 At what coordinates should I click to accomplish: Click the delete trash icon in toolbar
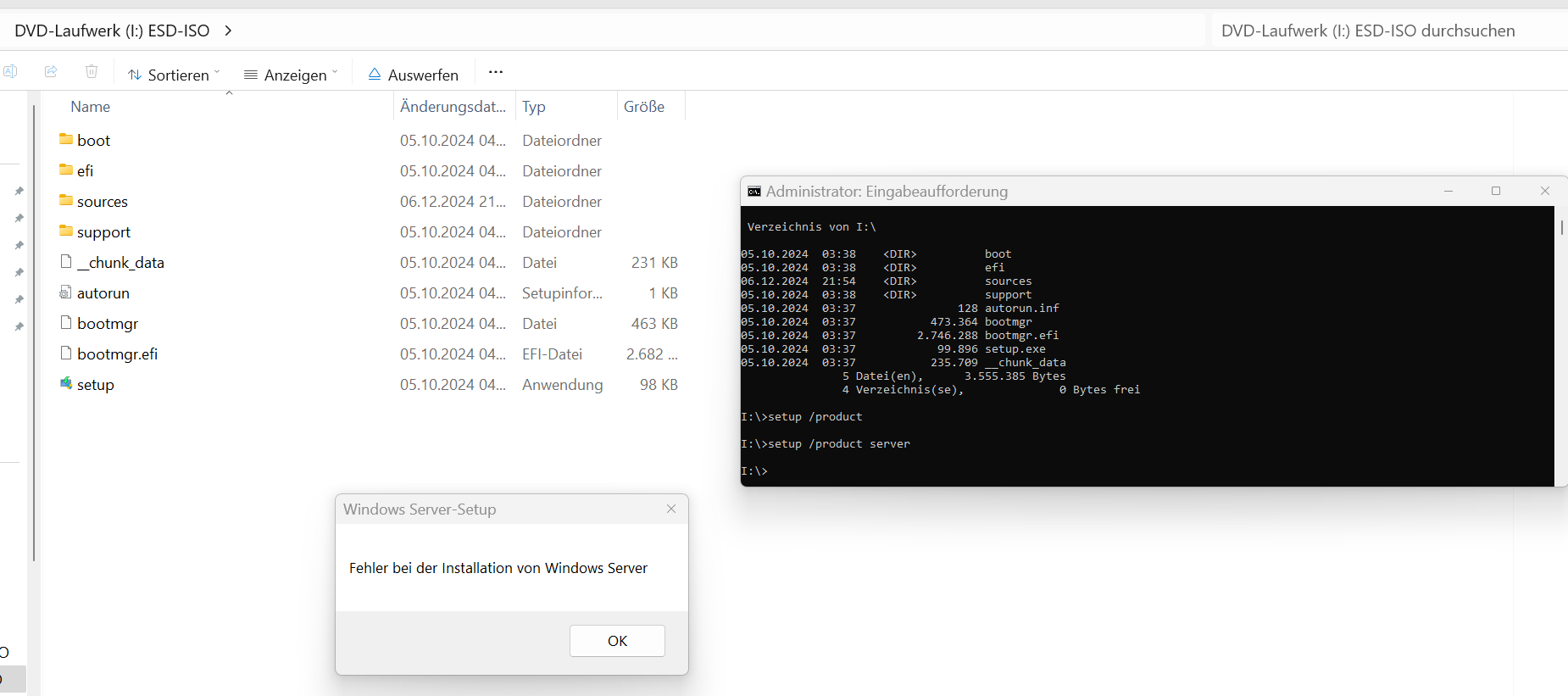tap(92, 72)
